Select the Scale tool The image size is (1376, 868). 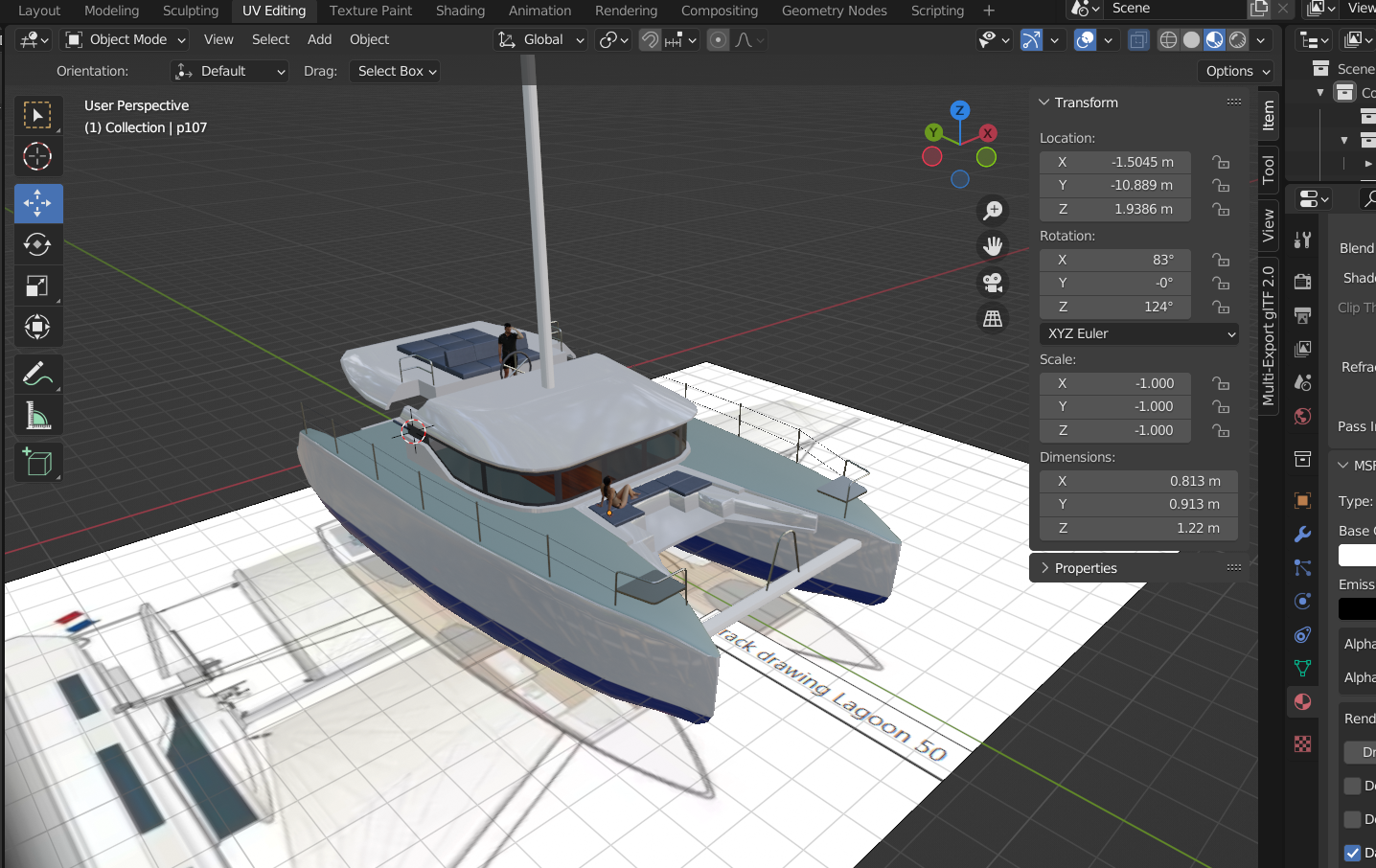(38, 286)
